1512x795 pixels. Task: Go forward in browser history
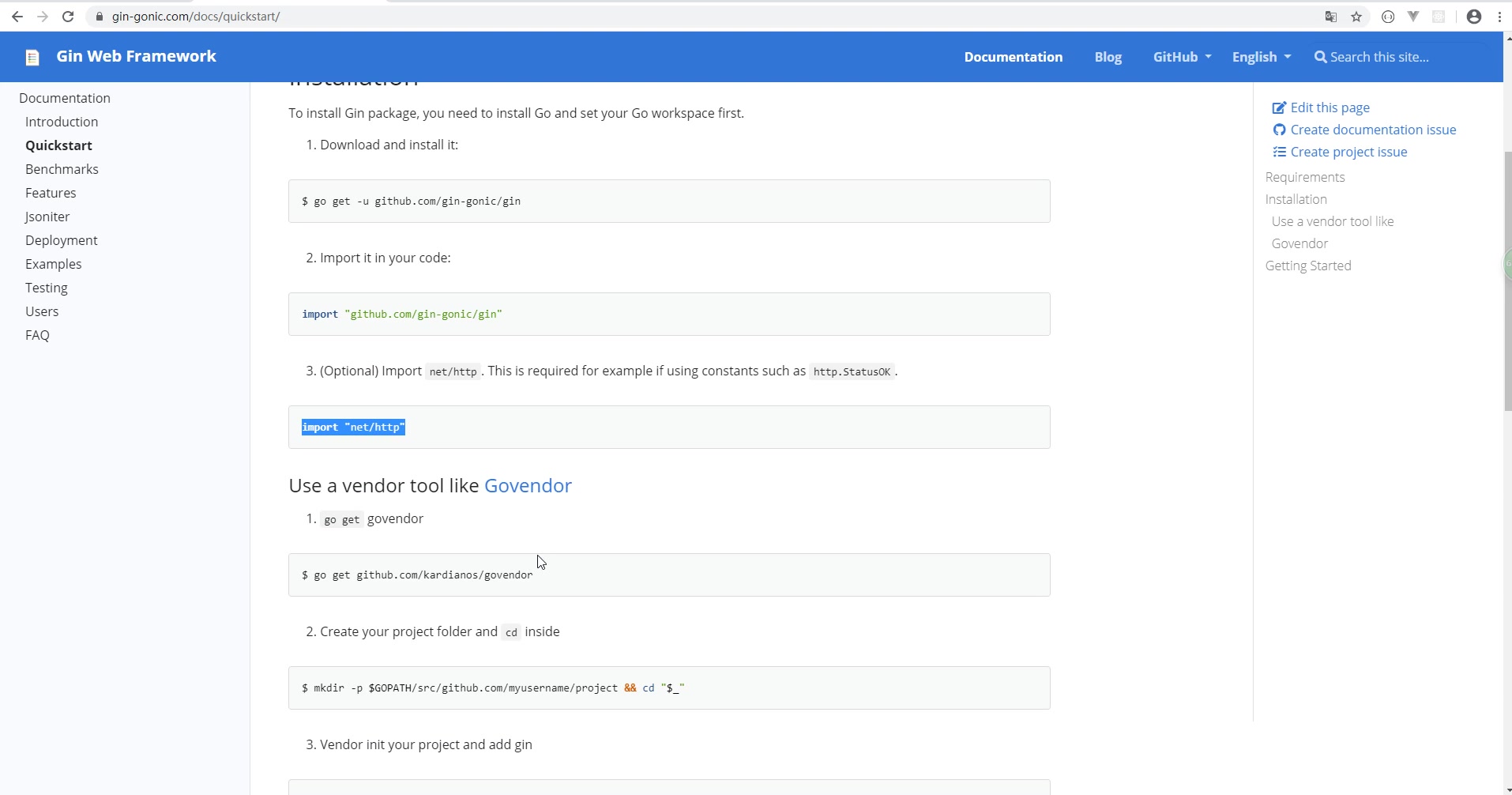click(42, 17)
